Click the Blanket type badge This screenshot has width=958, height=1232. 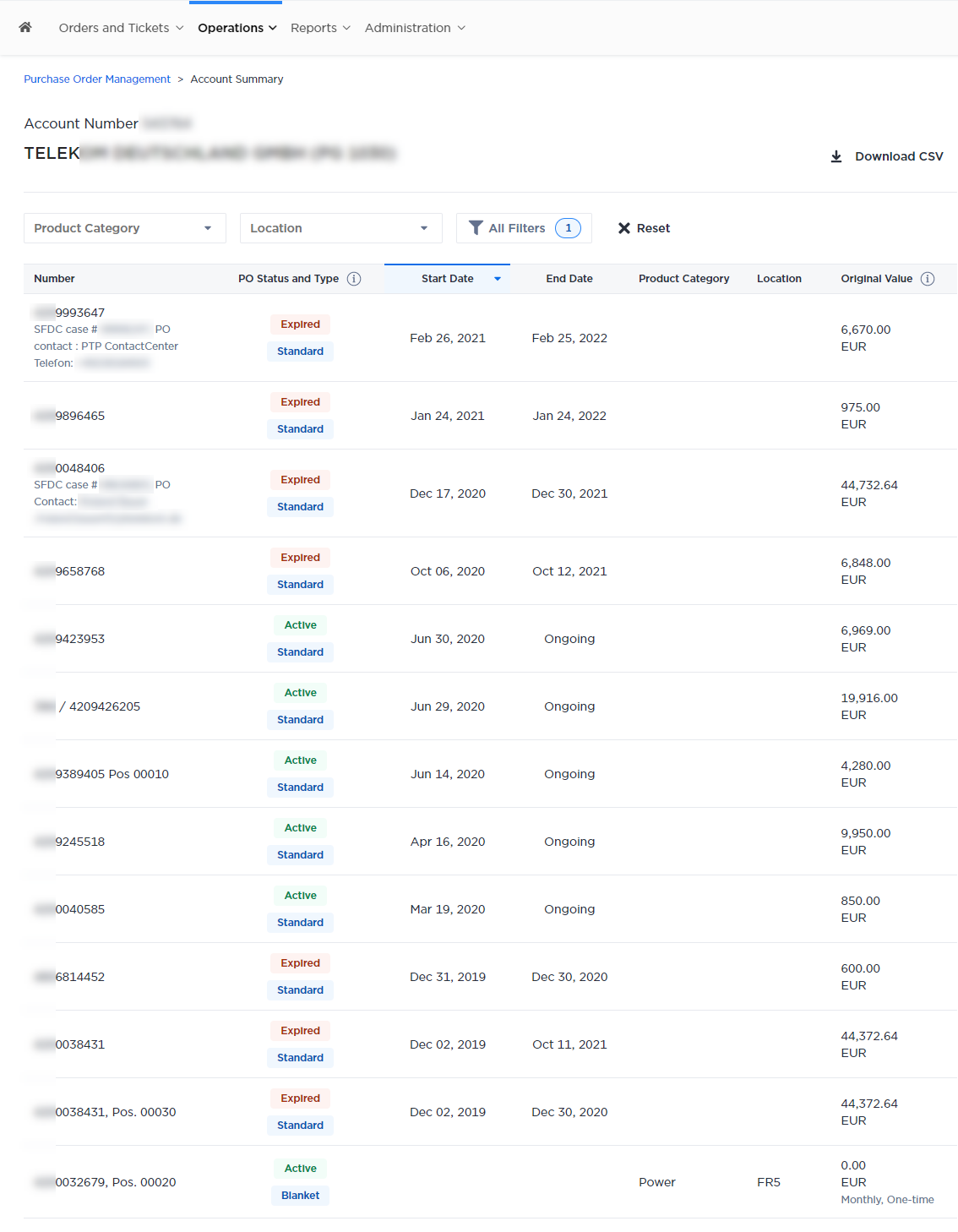(x=301, y=1196)
